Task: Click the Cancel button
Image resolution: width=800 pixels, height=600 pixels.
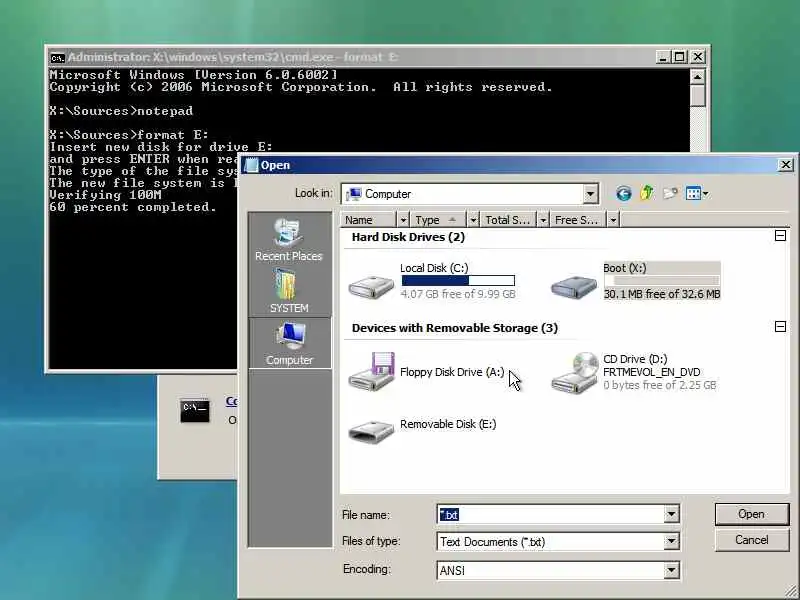Action: coord(752,540)
